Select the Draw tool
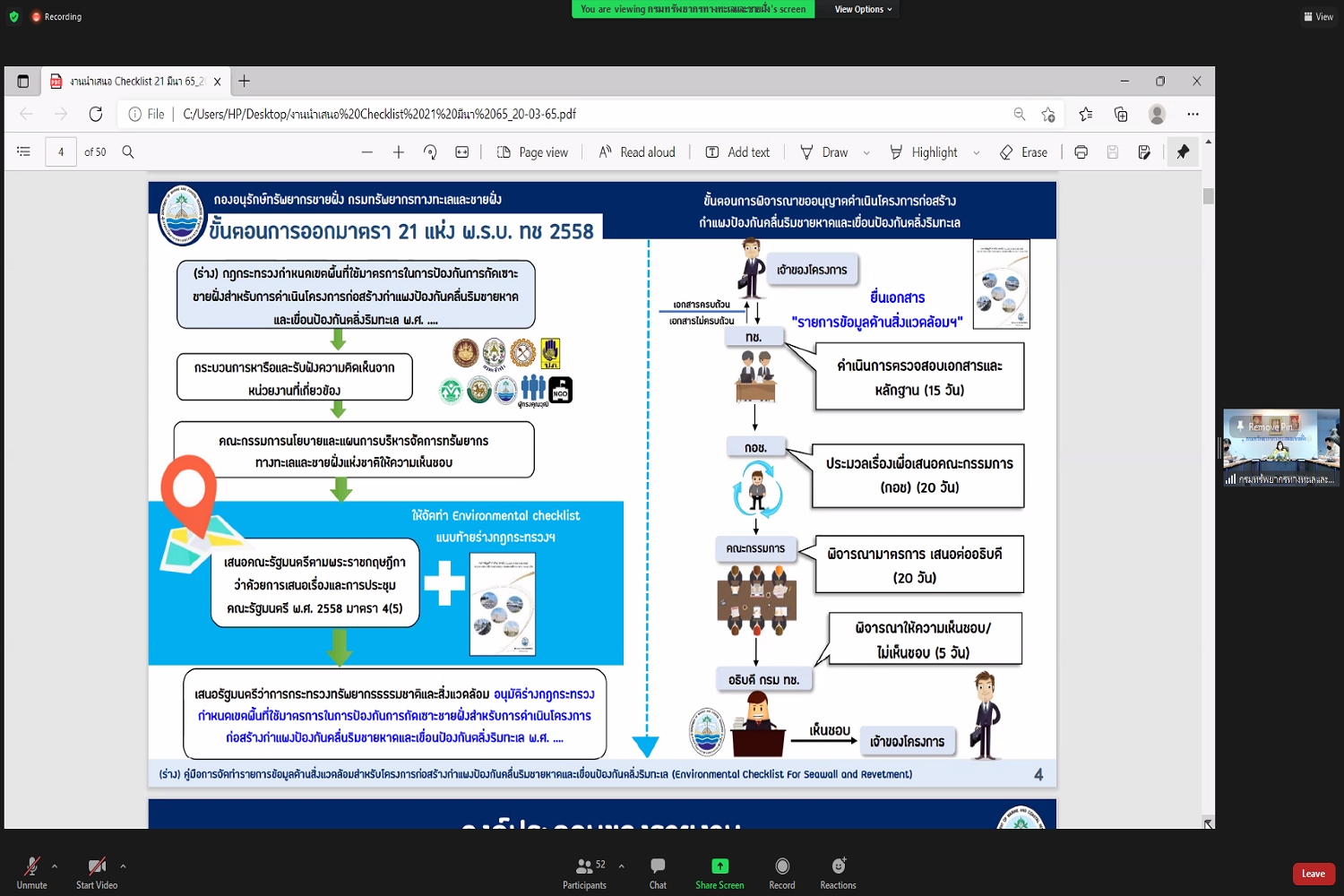Viewport: 1344px width, 896px height. [x=824, y=152]
